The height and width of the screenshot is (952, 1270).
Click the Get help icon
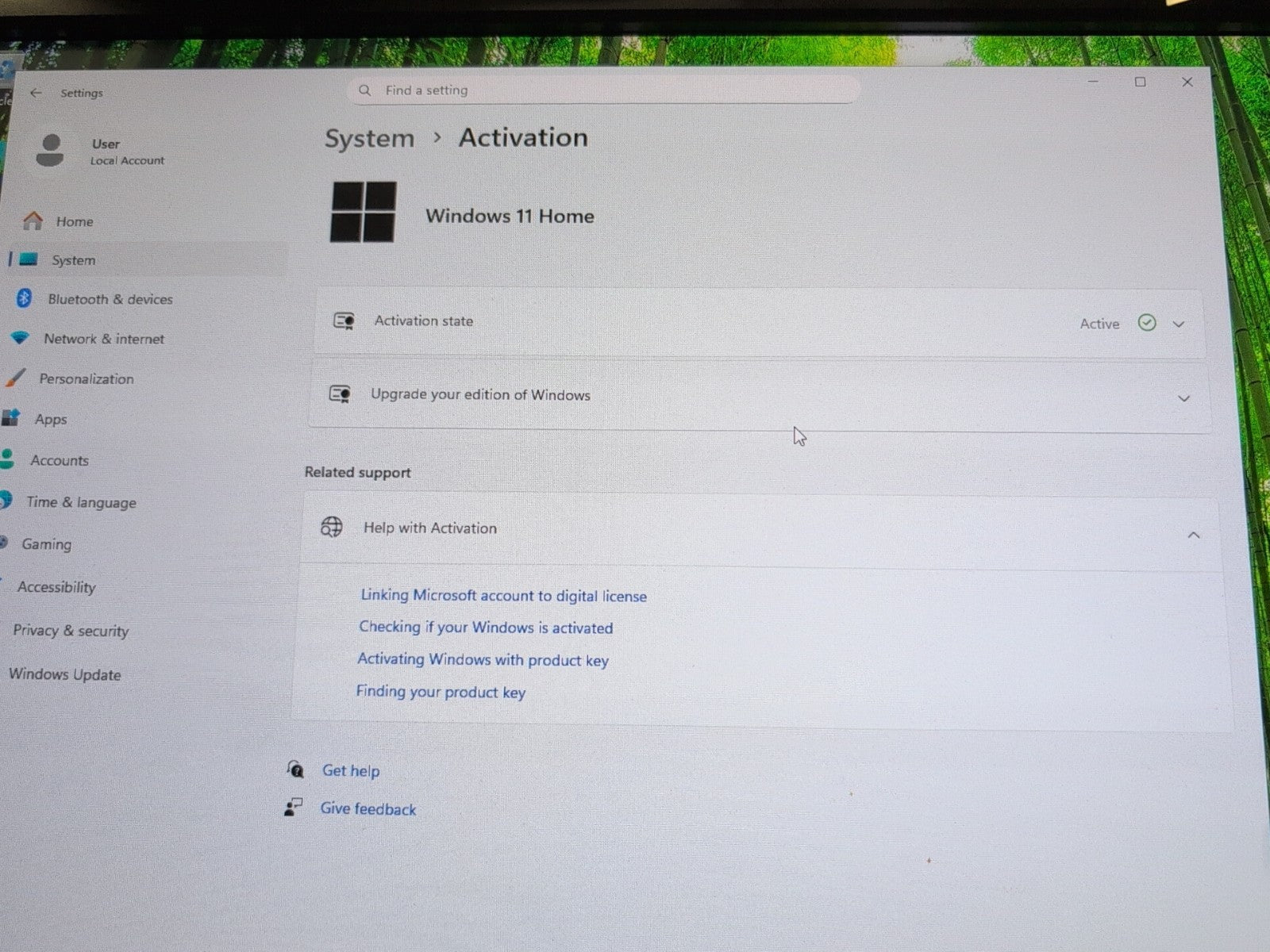(295, 769)
